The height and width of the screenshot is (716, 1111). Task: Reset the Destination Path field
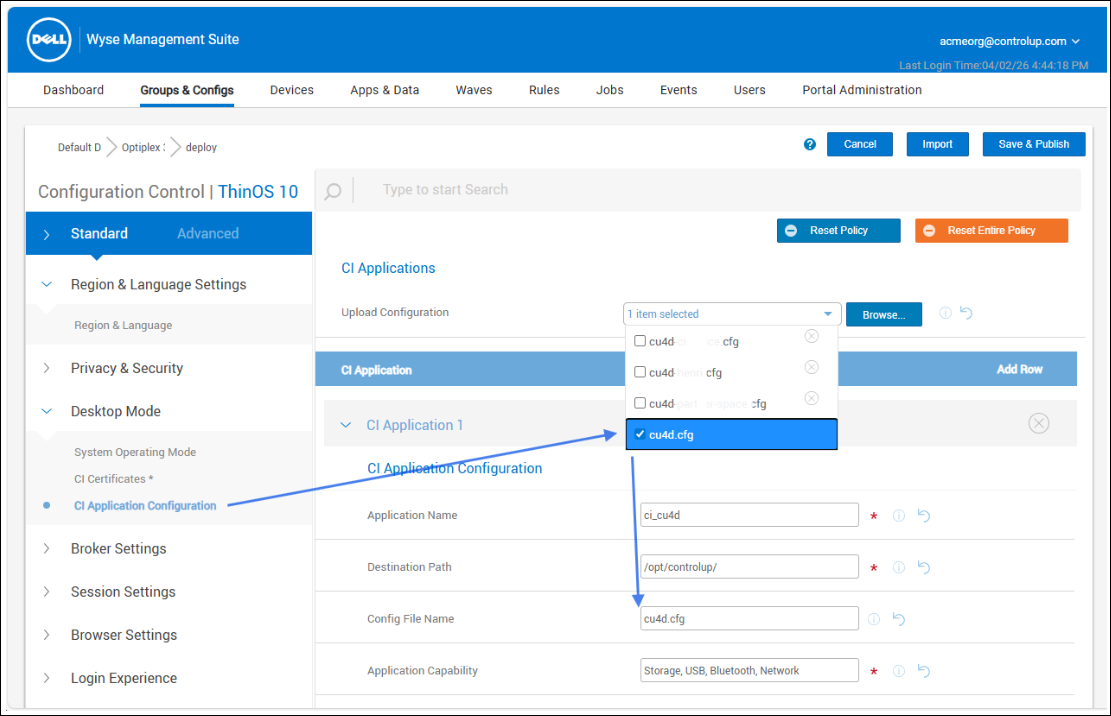pos(924,567)
